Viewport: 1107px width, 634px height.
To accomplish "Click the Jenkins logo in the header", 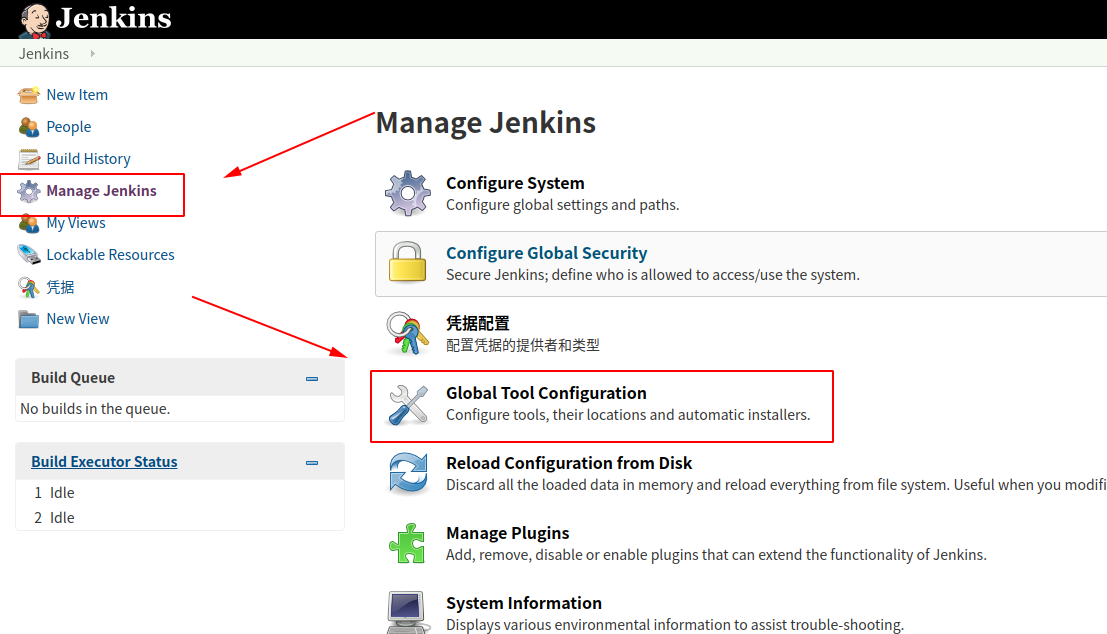I will pos(95,18).
